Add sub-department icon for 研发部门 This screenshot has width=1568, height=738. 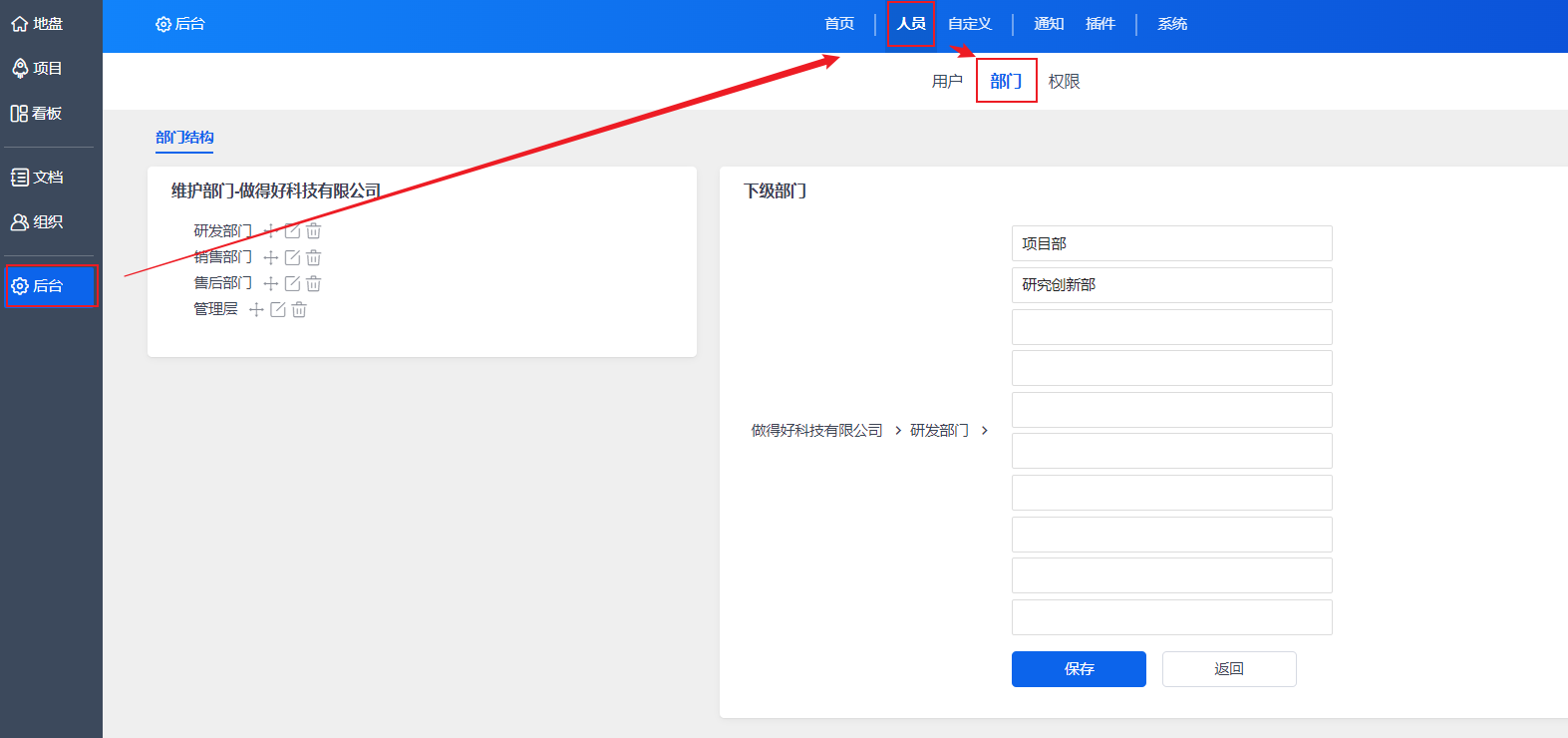(270, 231)
